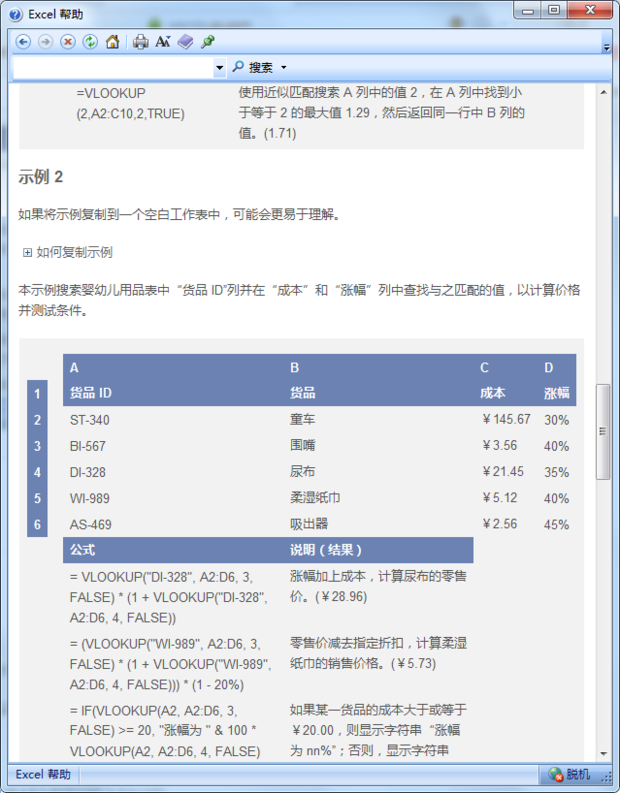Viewport: 620px width, 793px height.
Task: Click the ¥145.67 cost cell
Action: 506,419
